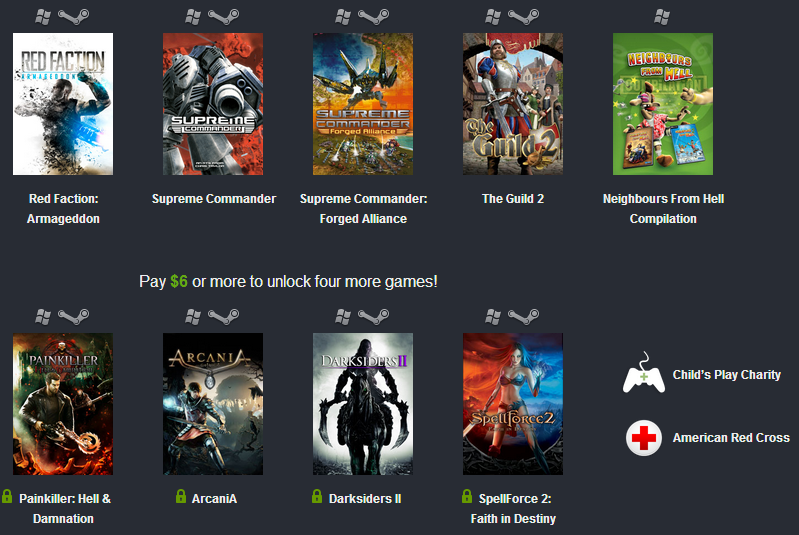Image resolution: width=799 pixels, height=535 pixels.
Task: Click the green $6 price text
Action: coord(179,281)
